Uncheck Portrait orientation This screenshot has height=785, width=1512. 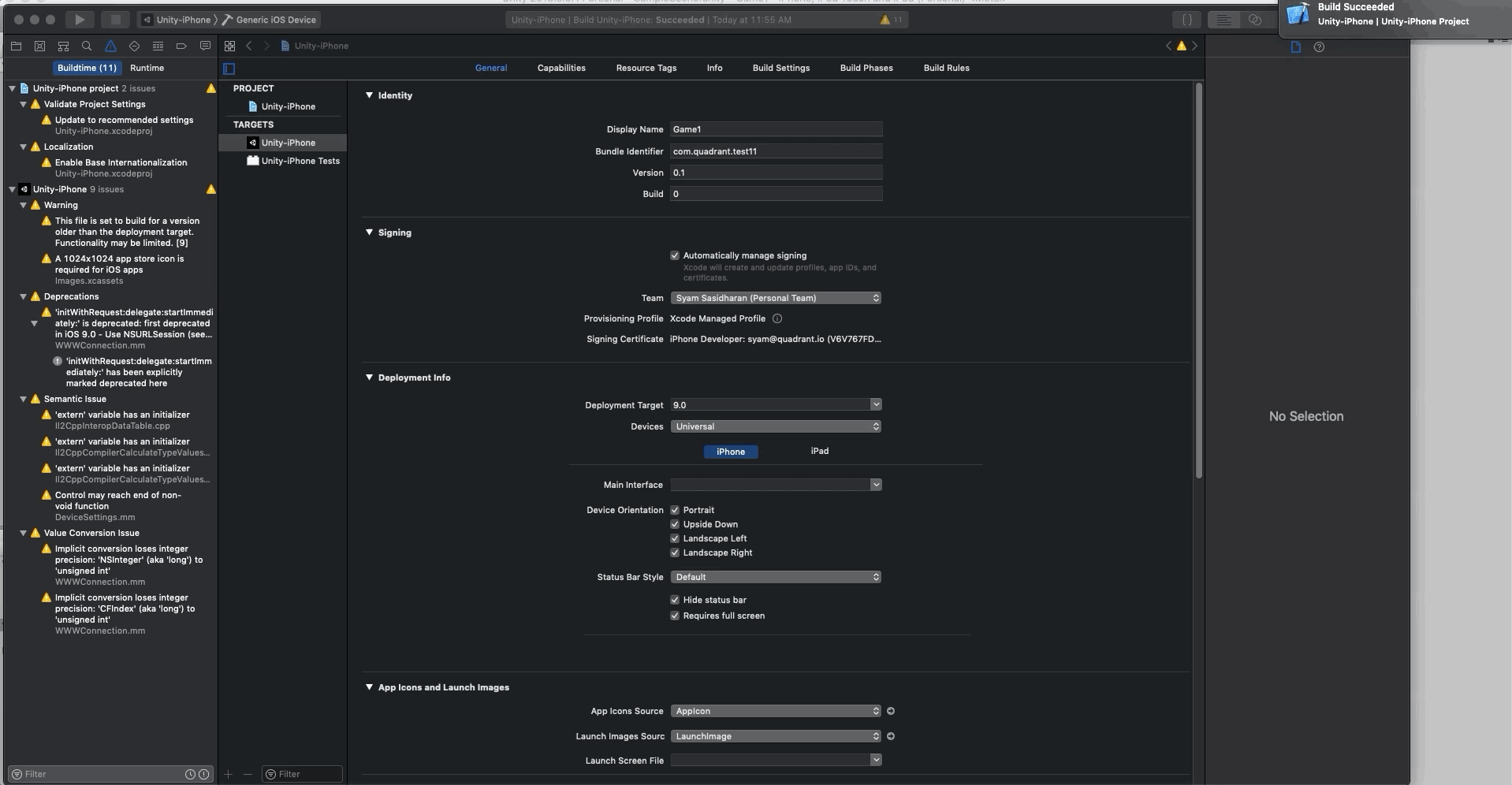675,510
